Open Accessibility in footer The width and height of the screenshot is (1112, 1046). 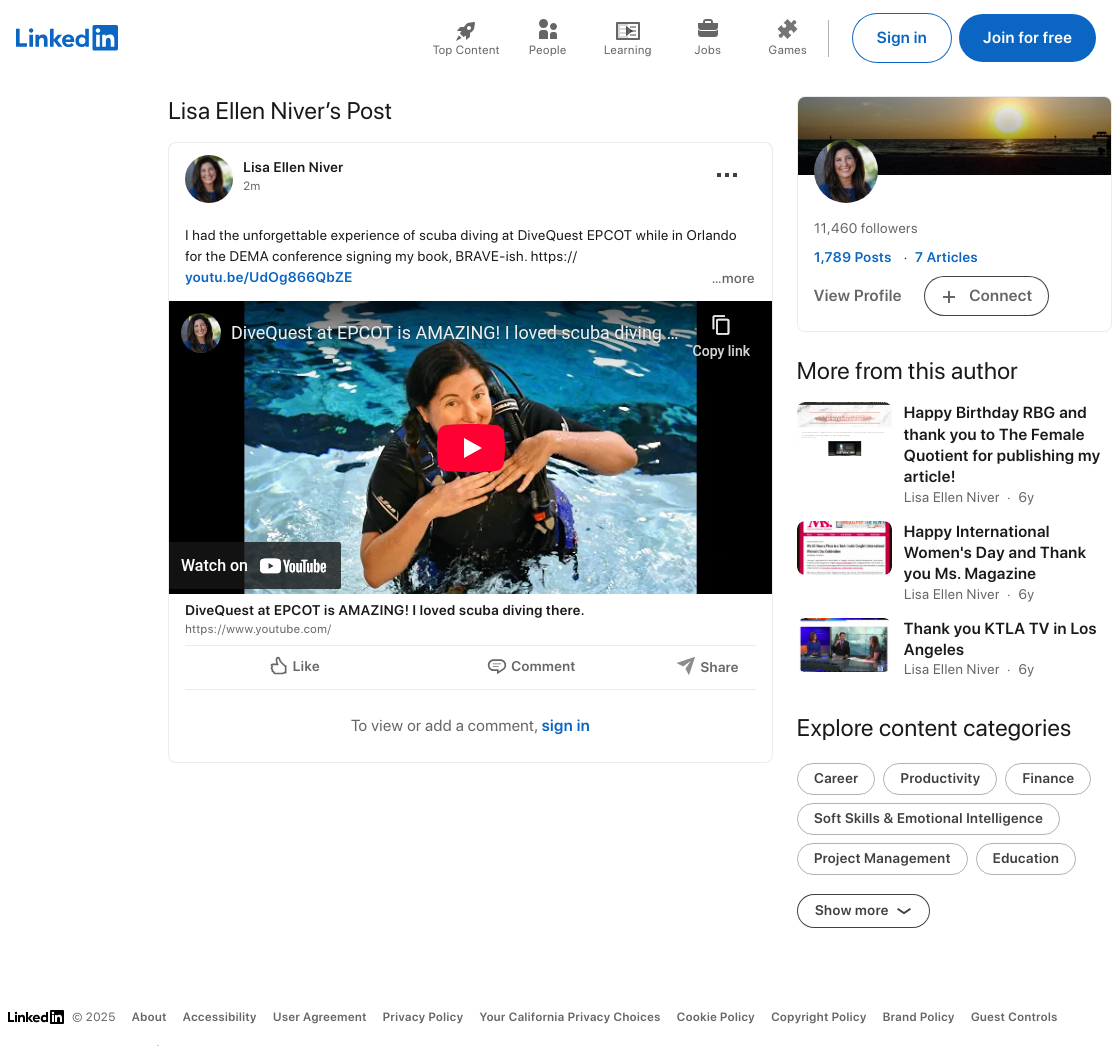220,1017
